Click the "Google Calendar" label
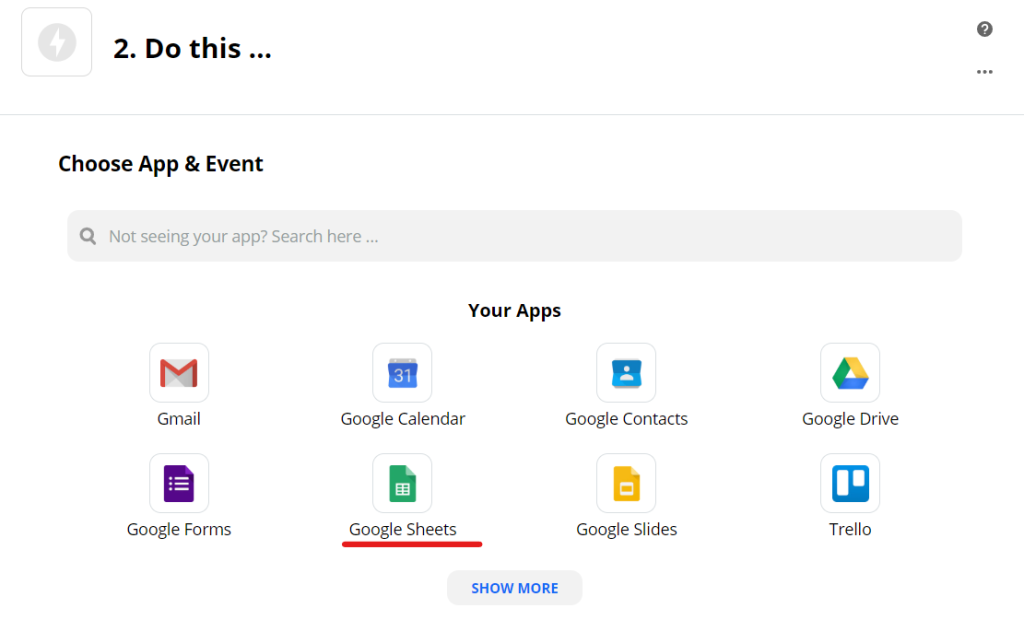 [403, 419]
